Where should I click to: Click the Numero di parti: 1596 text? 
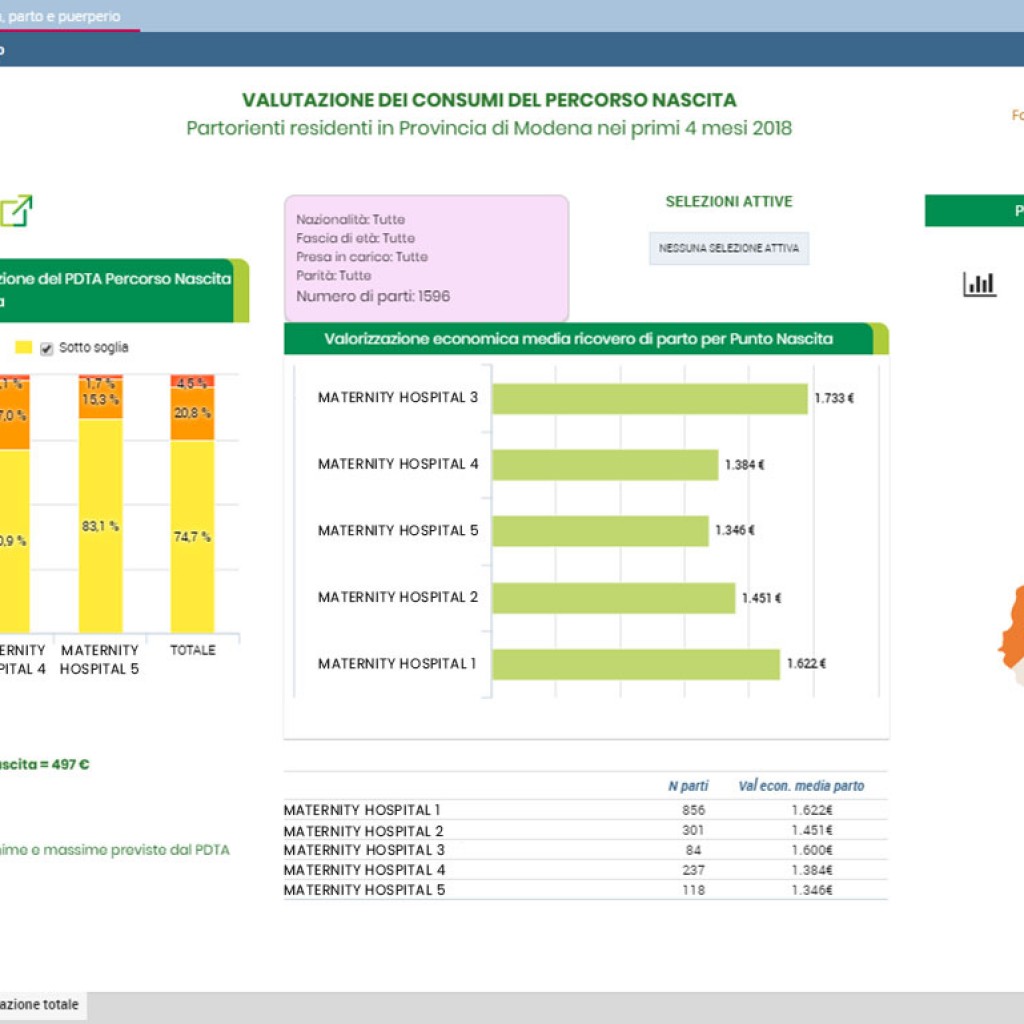click(373, 296)
